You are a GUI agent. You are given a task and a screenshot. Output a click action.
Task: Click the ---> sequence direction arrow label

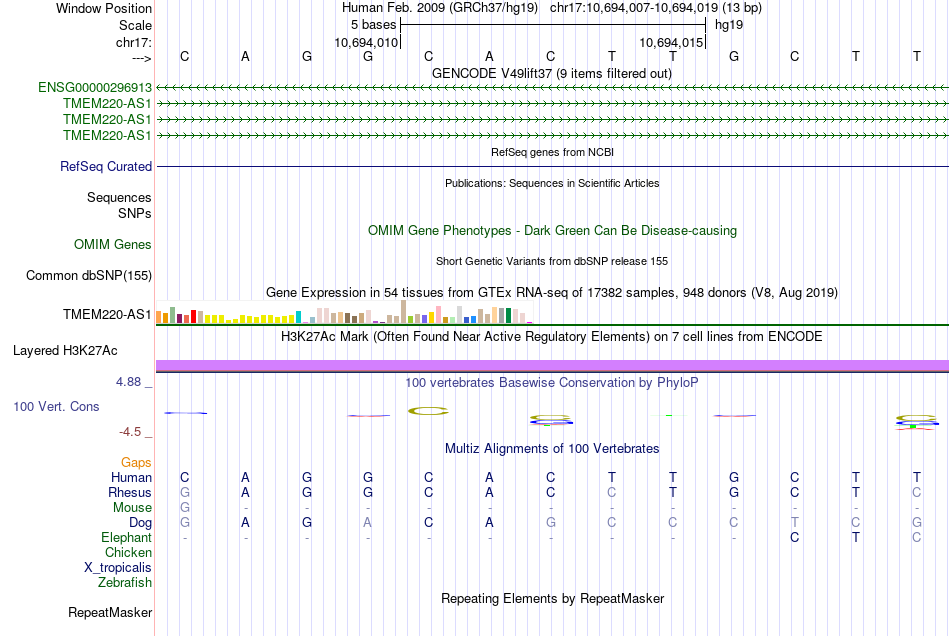[141, 58]
